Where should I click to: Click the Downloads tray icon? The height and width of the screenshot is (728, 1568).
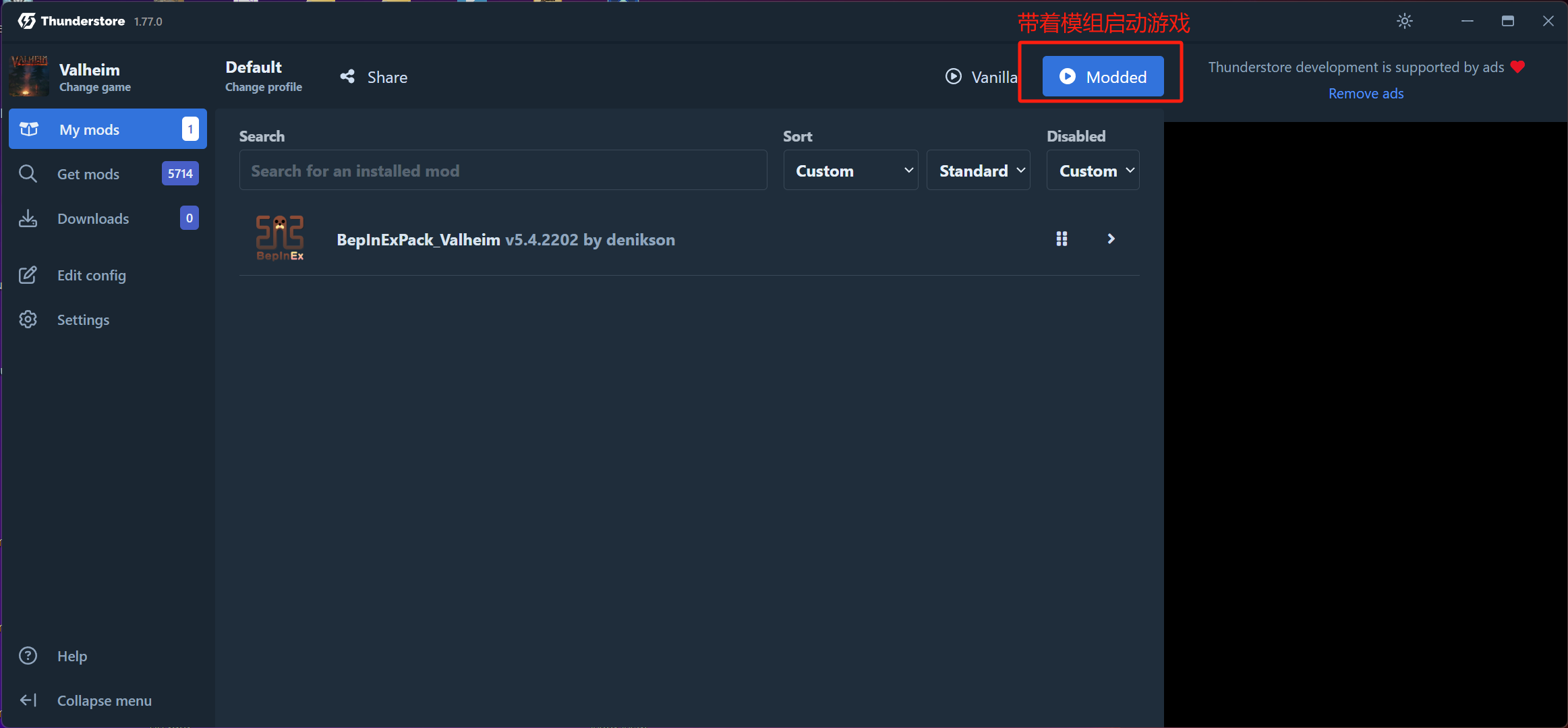coord(28,218)
